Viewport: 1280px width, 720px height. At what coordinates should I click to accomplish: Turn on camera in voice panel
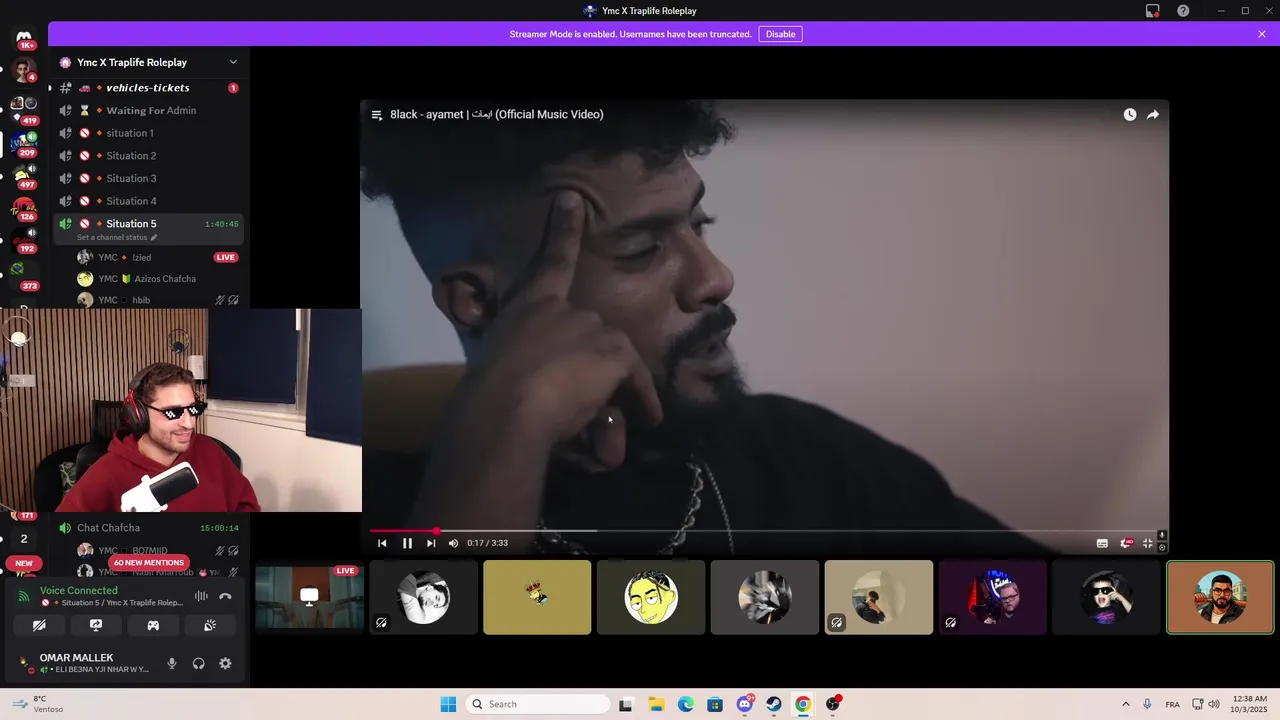(x=39, y=625)
